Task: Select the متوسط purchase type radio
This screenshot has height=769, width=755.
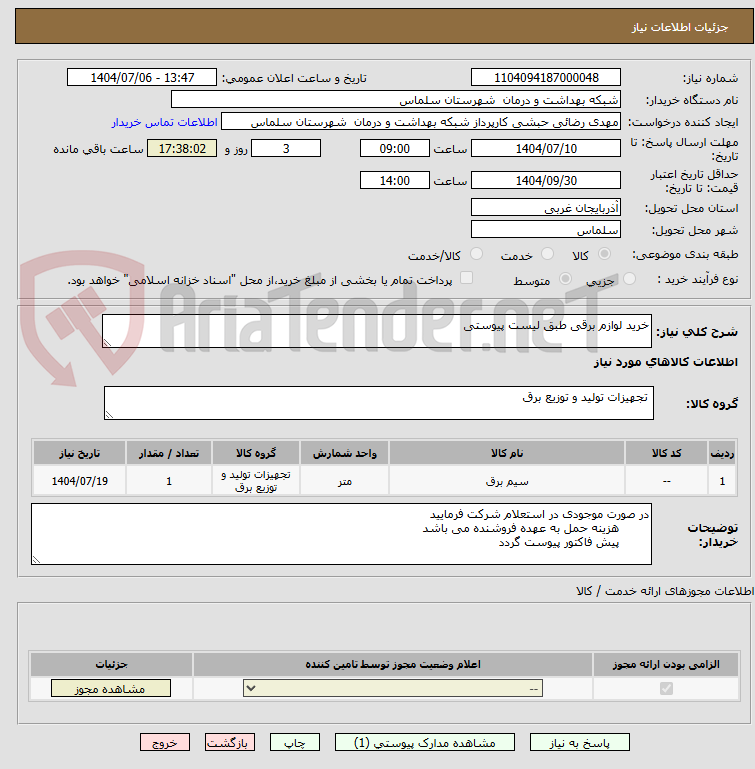Action: [x=566, y=279]
